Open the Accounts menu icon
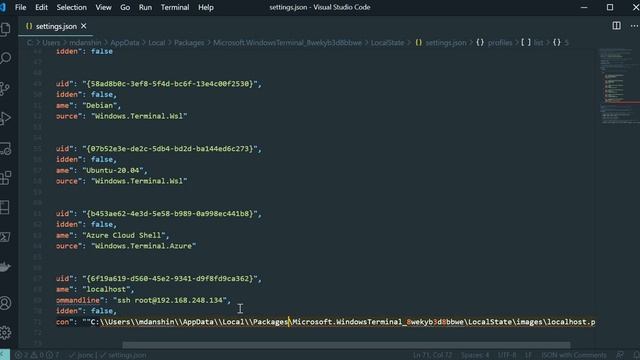 click(x=6, y=303)
